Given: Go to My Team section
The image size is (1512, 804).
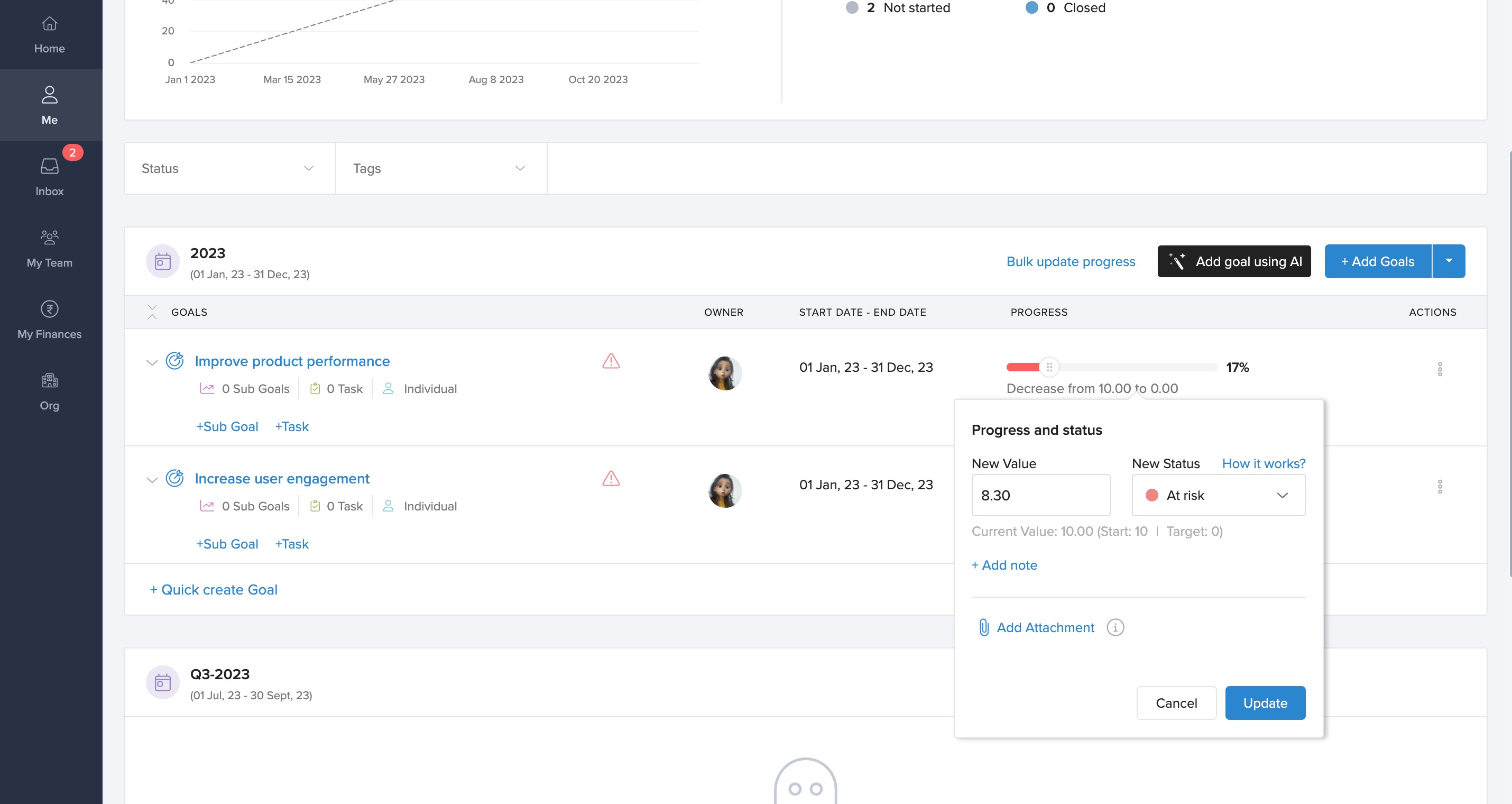Looking at the screenshot, I should point(49,249).
